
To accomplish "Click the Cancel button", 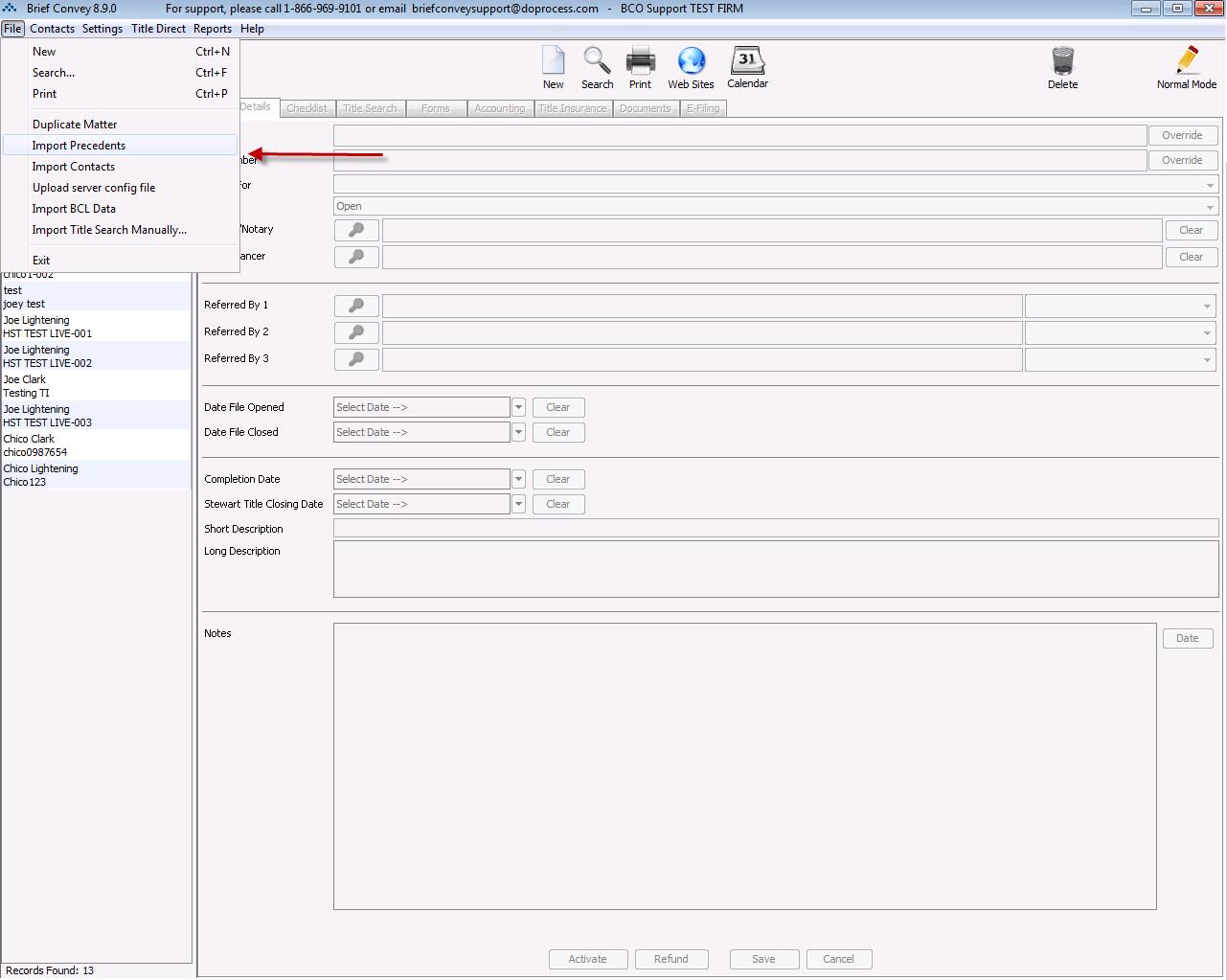I will click(838, 959).
